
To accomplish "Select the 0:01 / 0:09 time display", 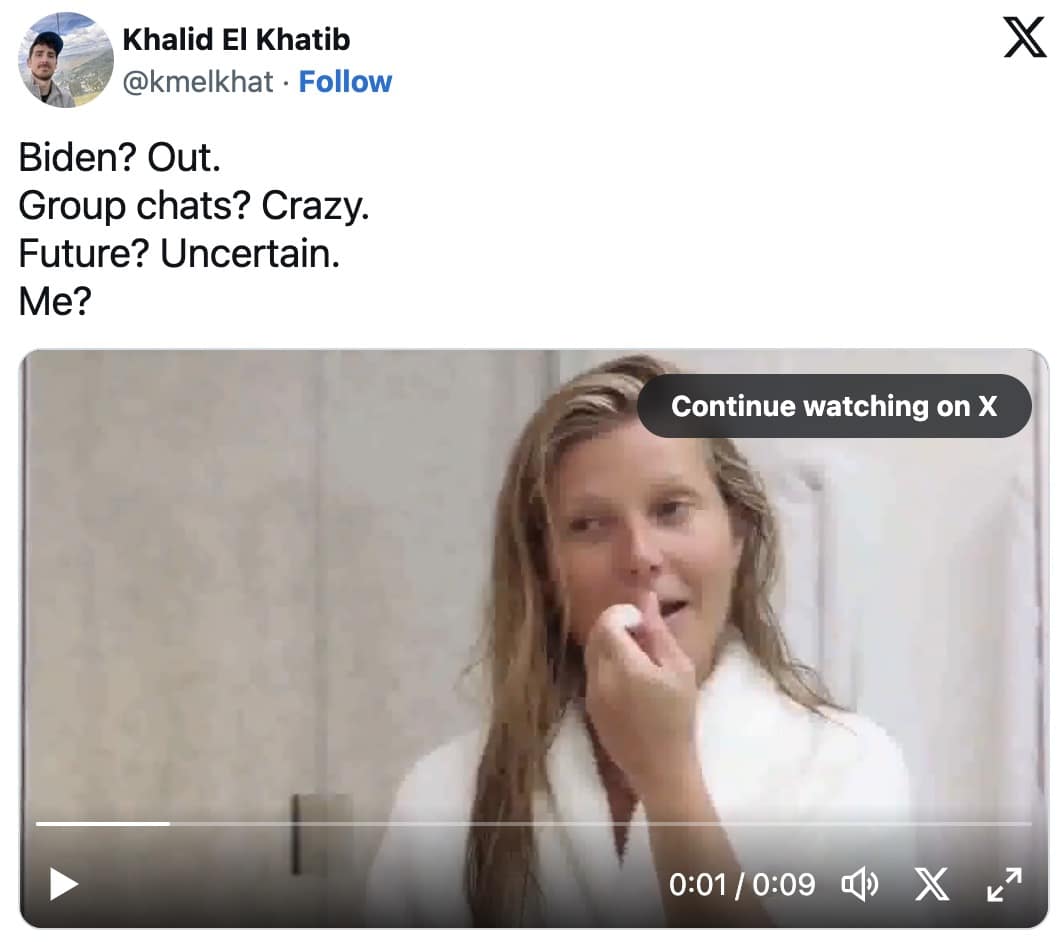I will point(745,884).
